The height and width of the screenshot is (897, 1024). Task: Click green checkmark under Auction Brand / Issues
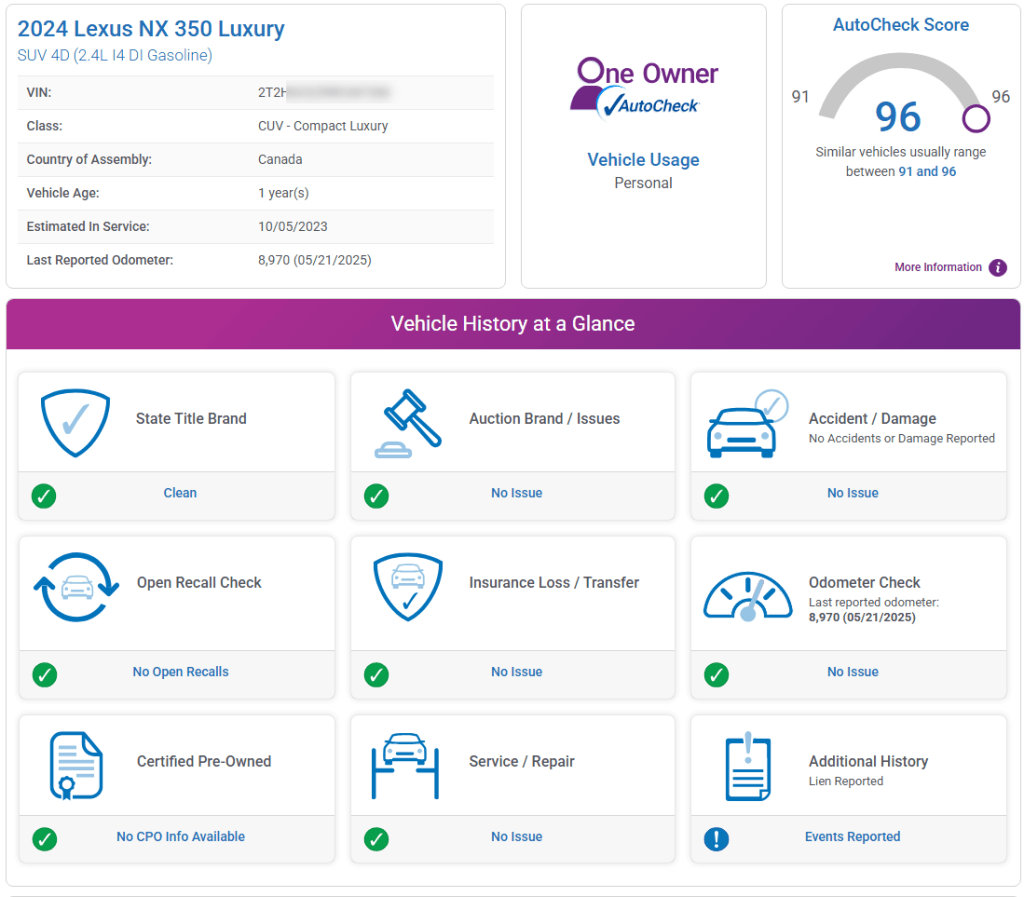tap(376, 496)
